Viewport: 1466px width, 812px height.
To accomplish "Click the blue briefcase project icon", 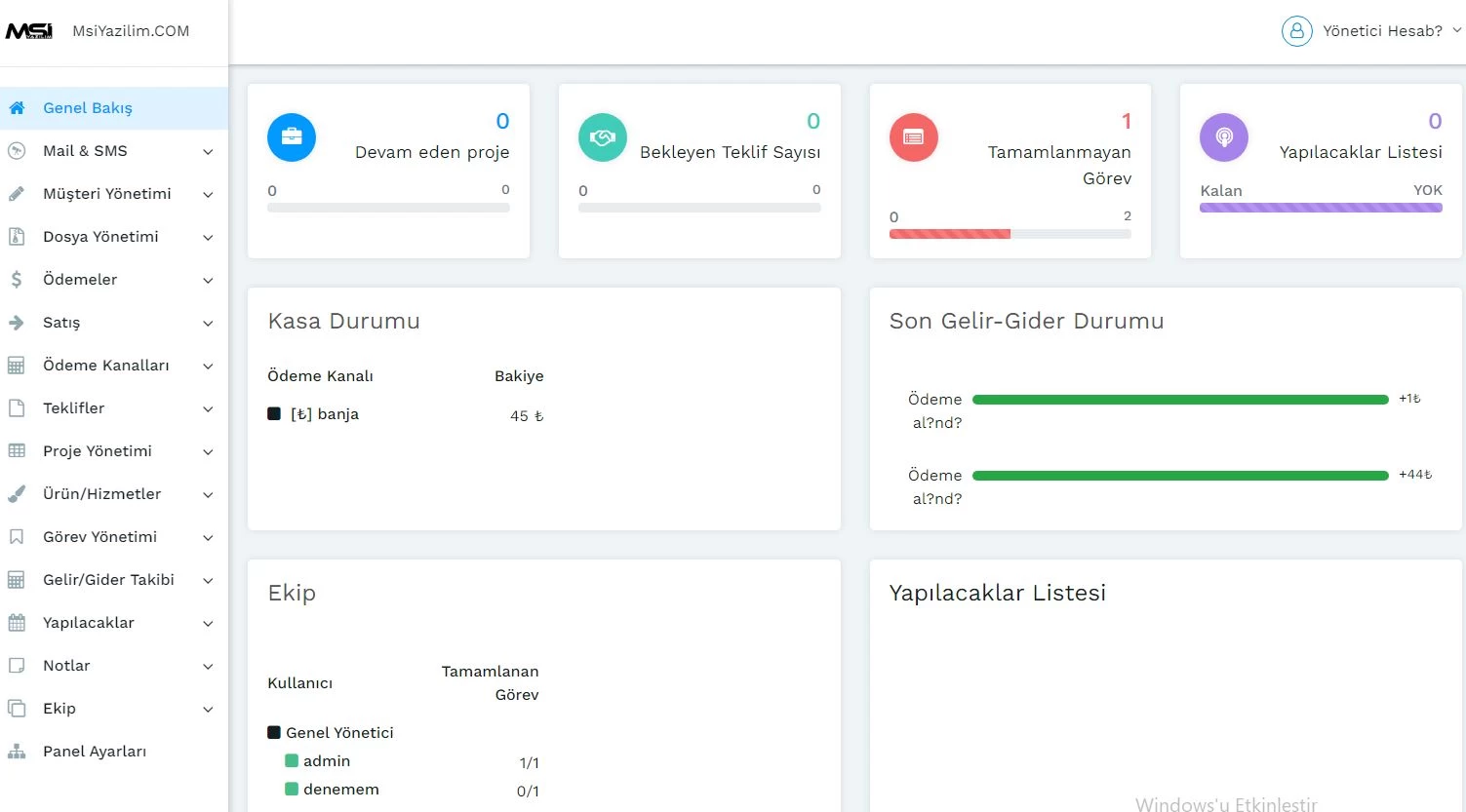I will pyautogui.click(x=292, y=137).
